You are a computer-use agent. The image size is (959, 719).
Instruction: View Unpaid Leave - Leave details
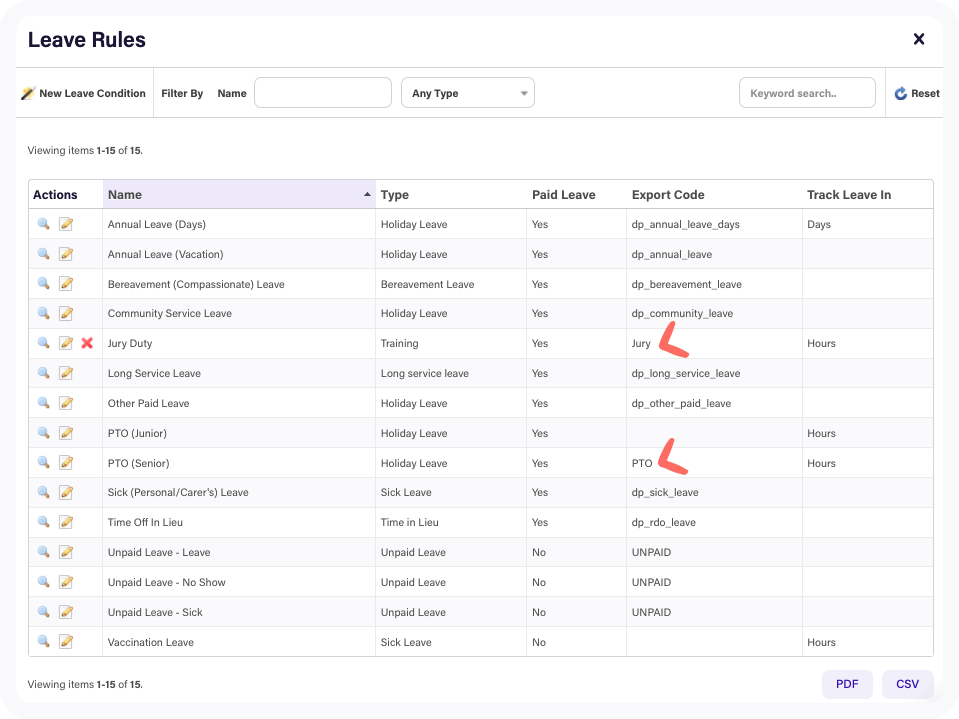point(43,552)
